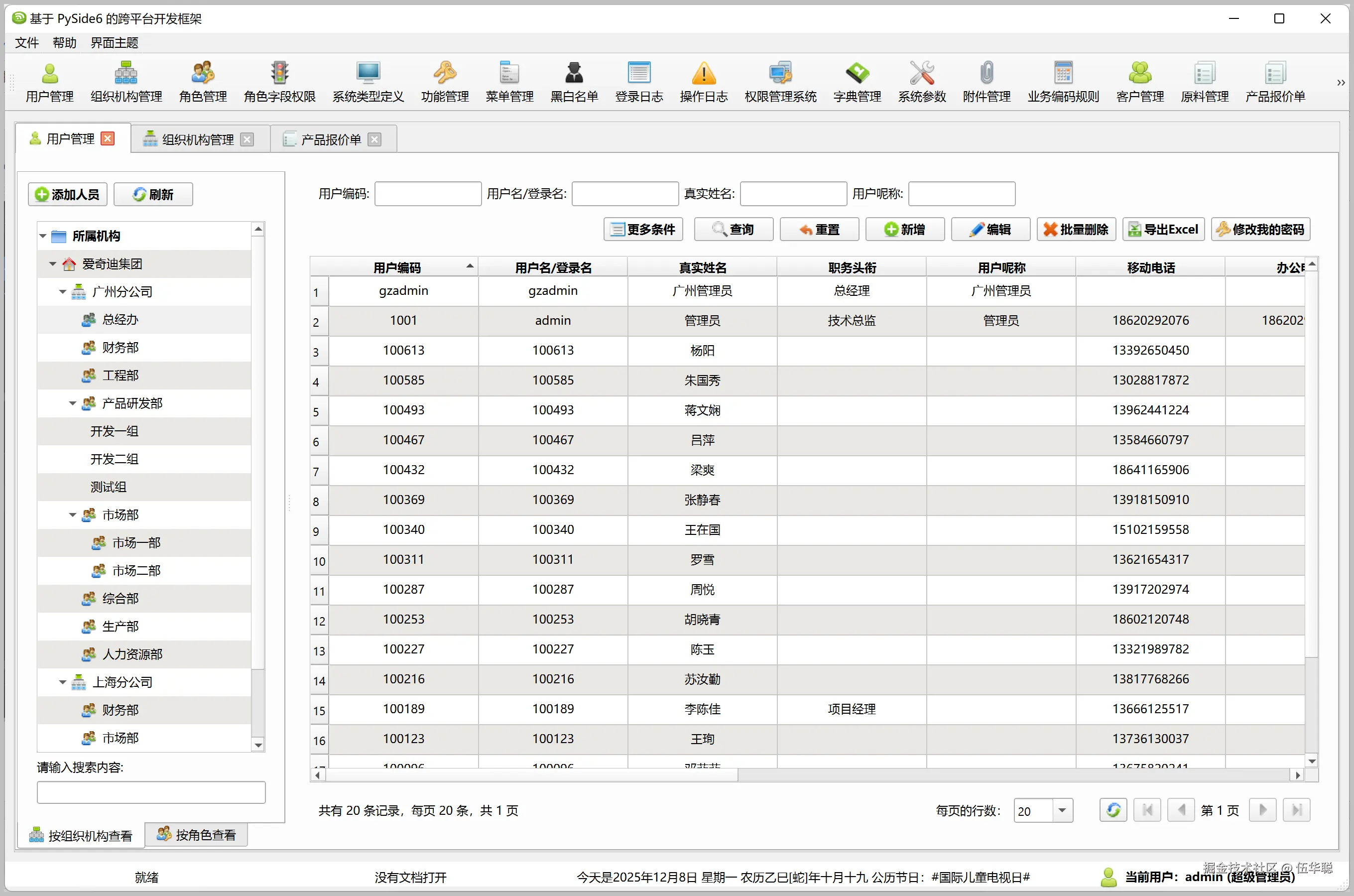Collapse the 爱奇迪集团 tree node
The height and width of the screenshot is (896, 1354).
(x=53, y=264)
